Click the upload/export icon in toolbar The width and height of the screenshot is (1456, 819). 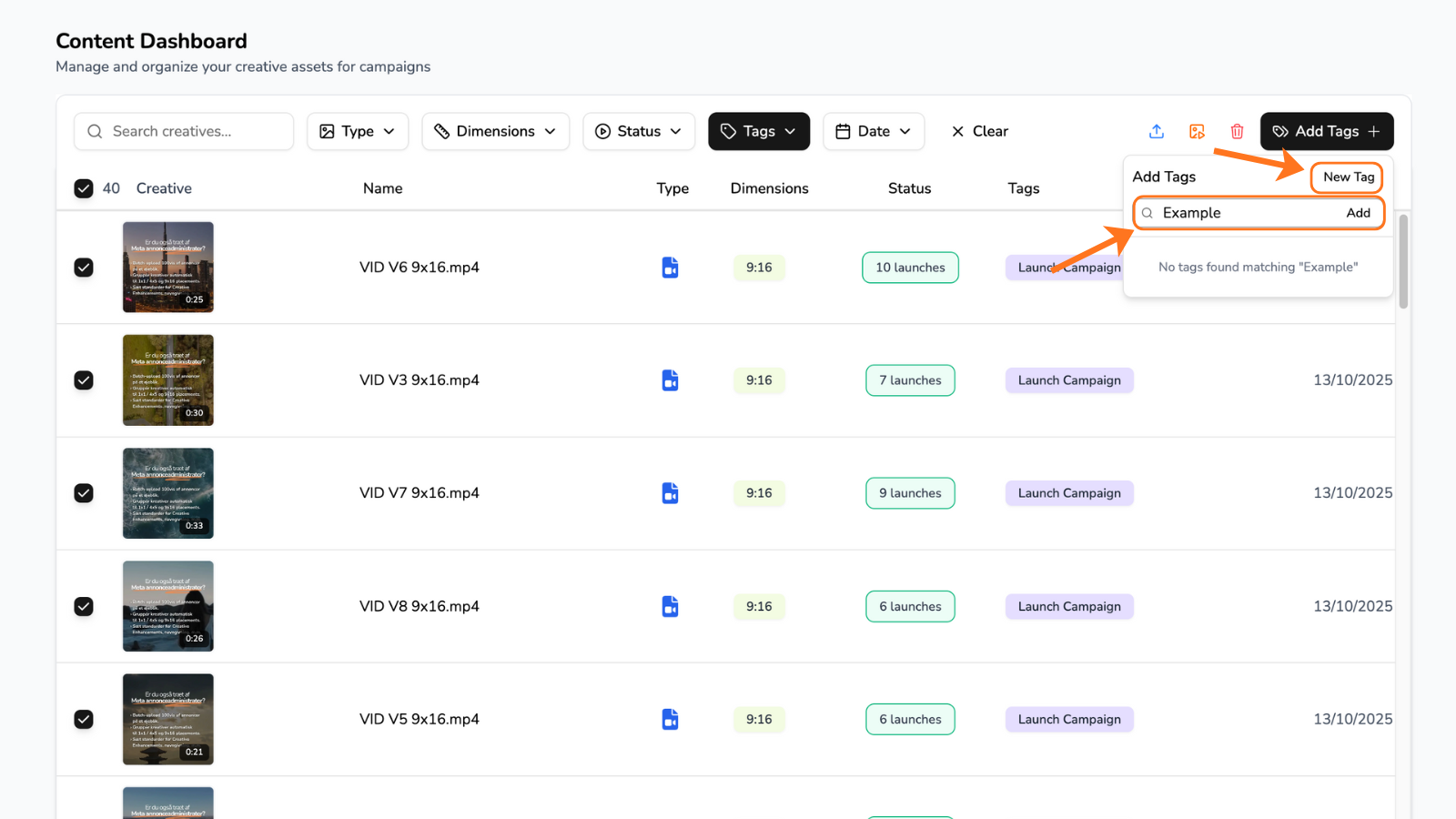1157,131
